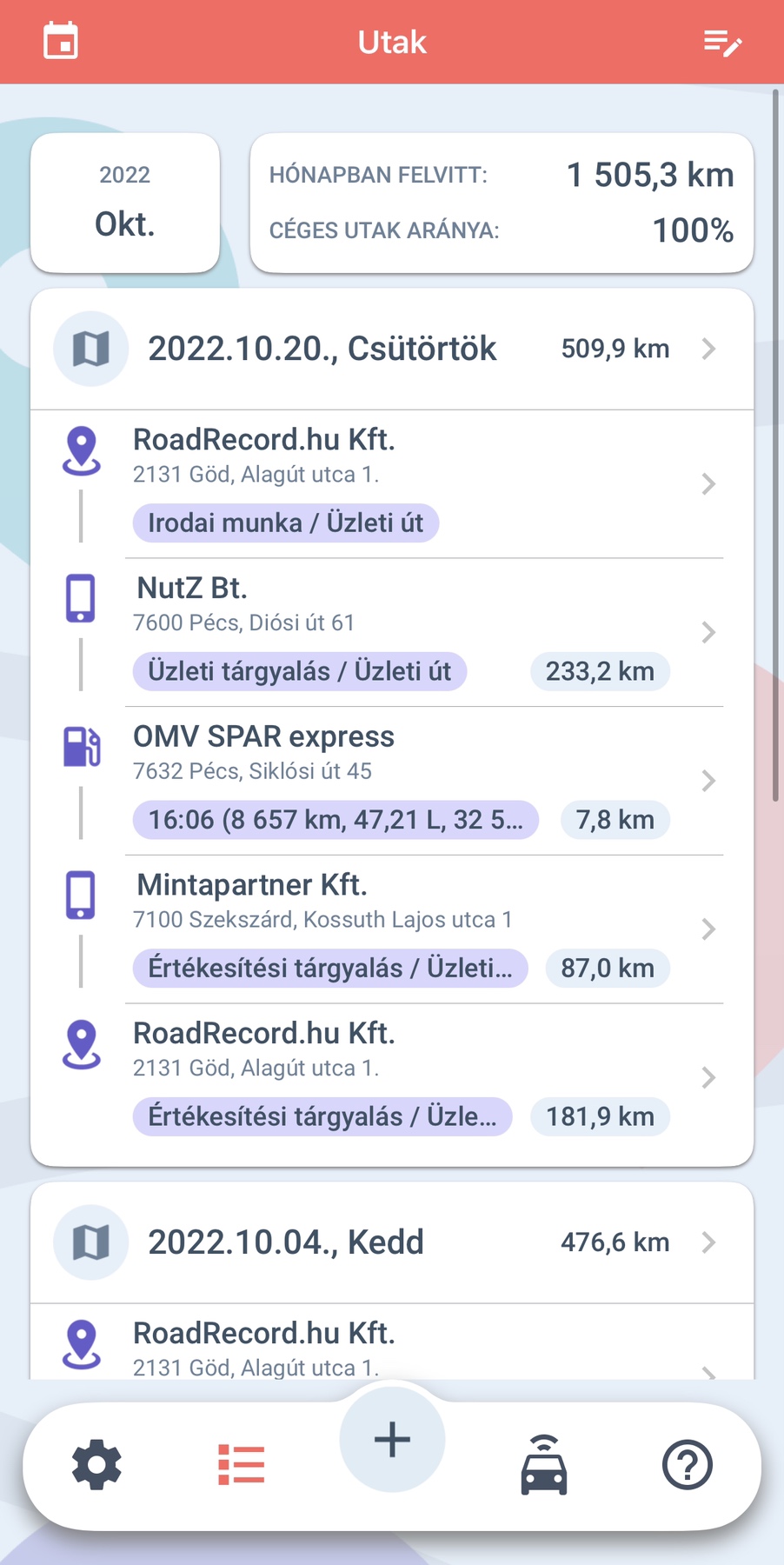Expand the 2022.10.20., Csütörtök day chevron
This screenshot has height=1565, width=784.
click(709, 349)
